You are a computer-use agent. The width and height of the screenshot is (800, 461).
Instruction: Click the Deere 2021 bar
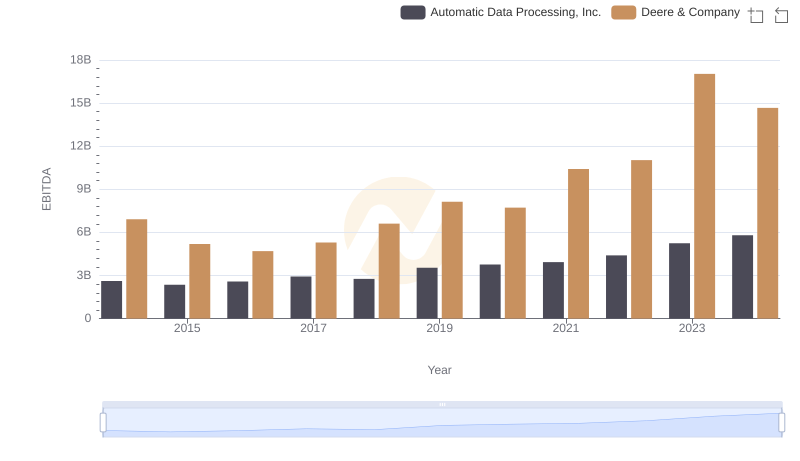[x=578, y=244]
